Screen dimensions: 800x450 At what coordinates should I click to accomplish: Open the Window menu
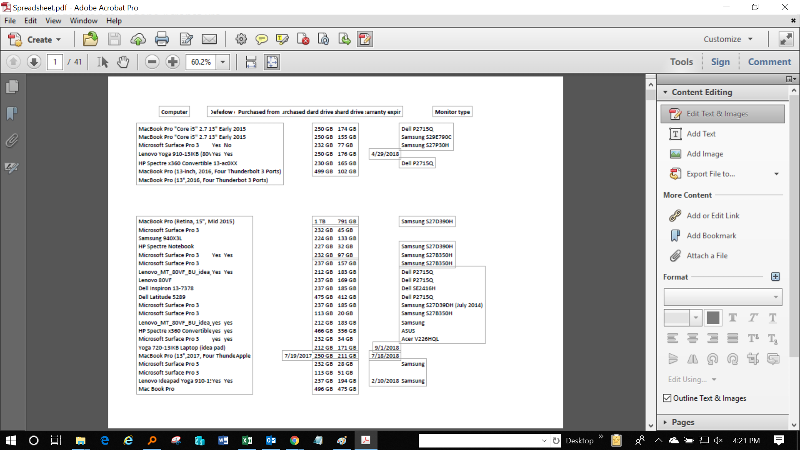(84, 21)
